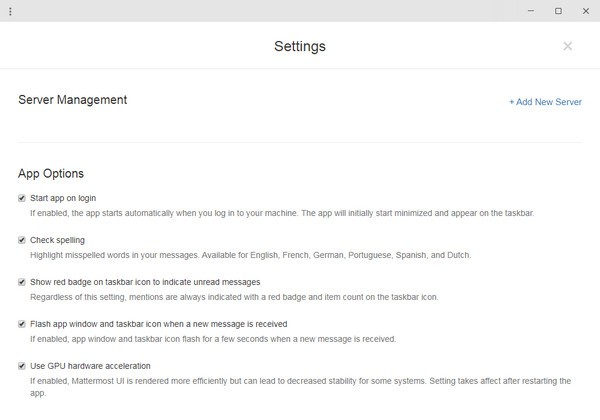
Task: Maximize the application window
Action: pos(558,11)
